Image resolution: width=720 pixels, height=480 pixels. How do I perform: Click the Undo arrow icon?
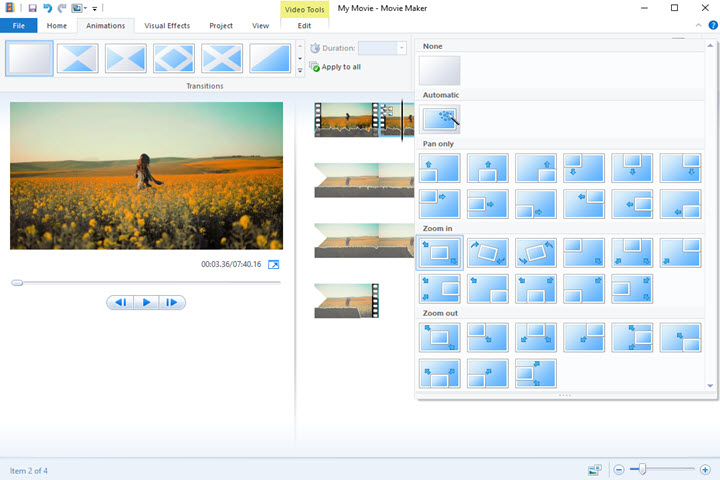[47, 8]
